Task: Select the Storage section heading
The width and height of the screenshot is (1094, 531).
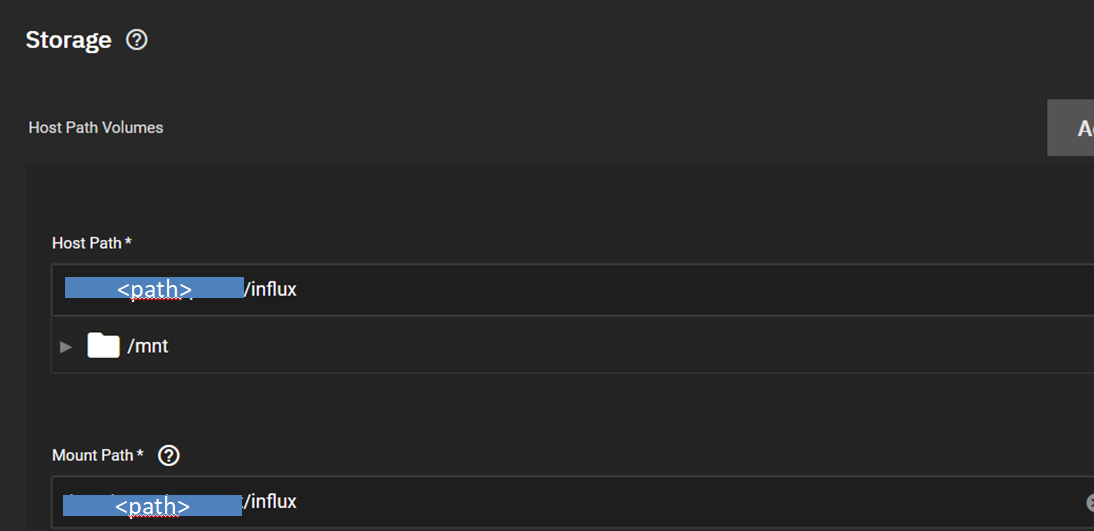Action: click(x=68, y=40)
